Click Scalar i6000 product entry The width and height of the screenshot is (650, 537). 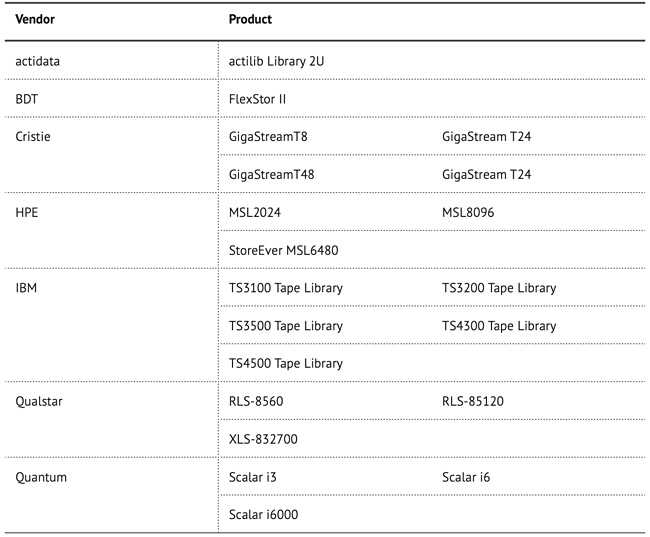(264, 514)
